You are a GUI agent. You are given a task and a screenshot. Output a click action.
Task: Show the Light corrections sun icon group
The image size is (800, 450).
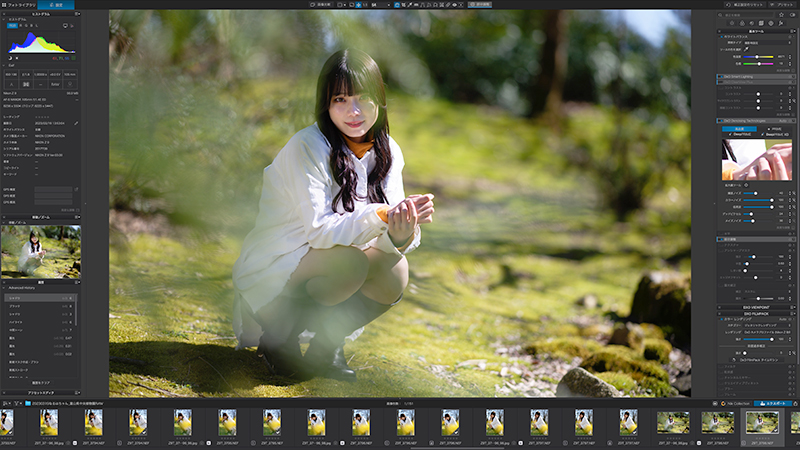point(732,23)
